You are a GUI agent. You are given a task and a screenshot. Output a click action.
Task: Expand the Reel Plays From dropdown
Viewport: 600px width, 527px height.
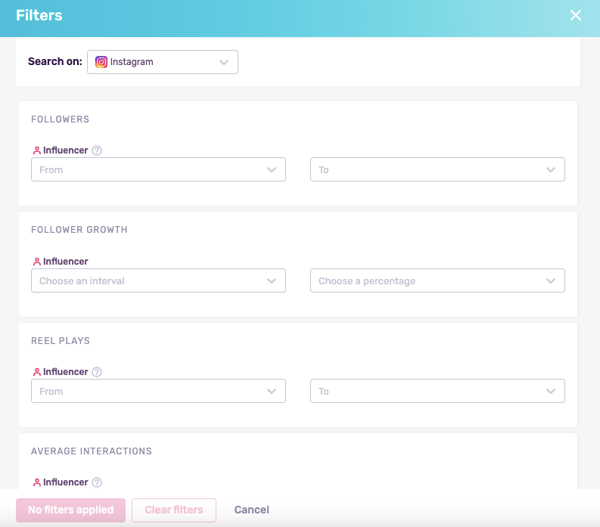pos(158,391)
